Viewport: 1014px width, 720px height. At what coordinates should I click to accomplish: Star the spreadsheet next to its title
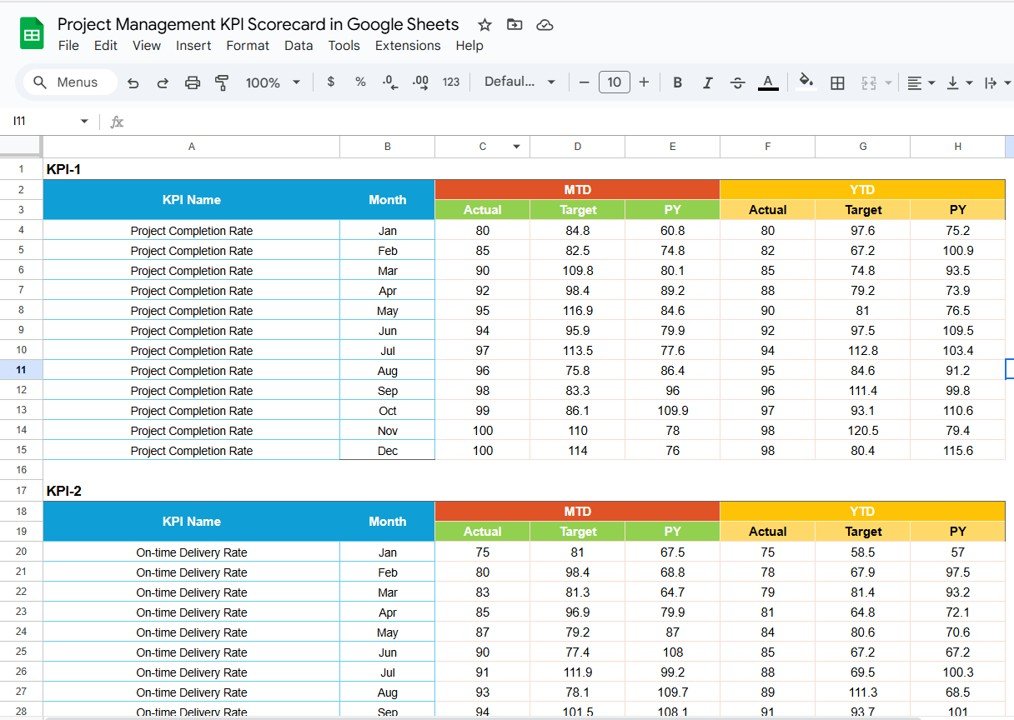click(483, 24)
